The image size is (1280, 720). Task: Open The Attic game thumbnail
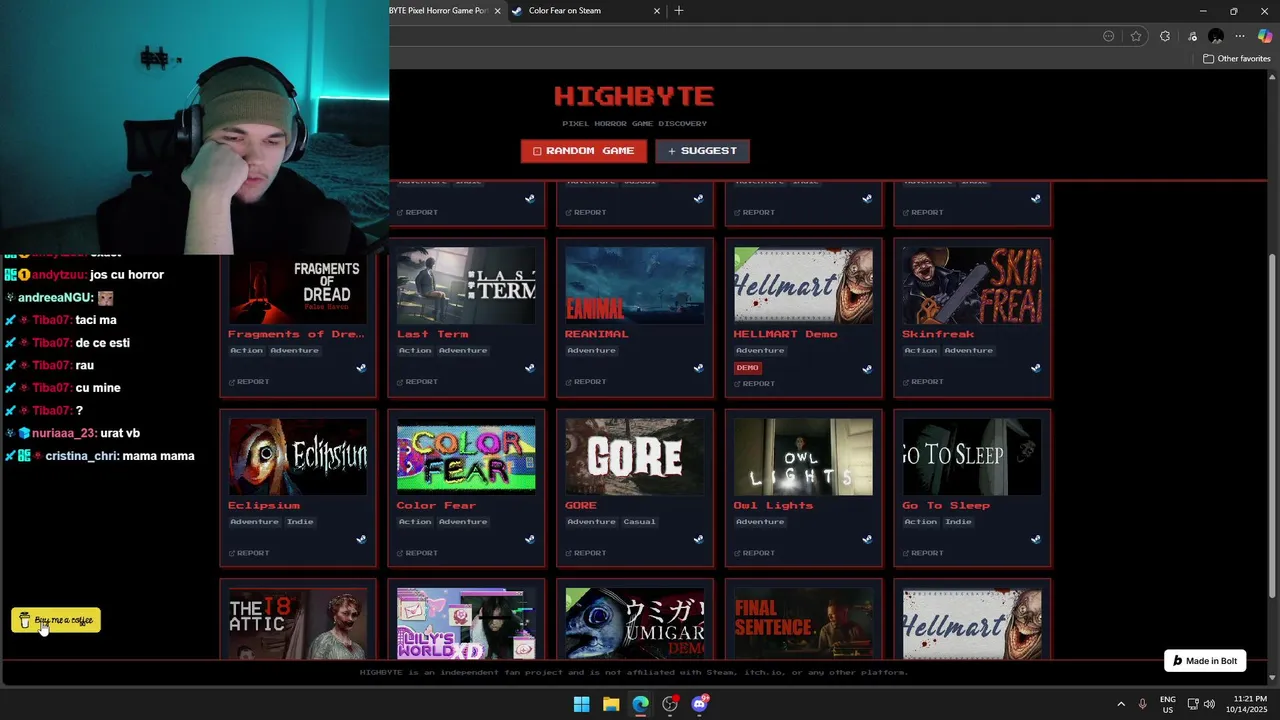(x=298, y=623)
